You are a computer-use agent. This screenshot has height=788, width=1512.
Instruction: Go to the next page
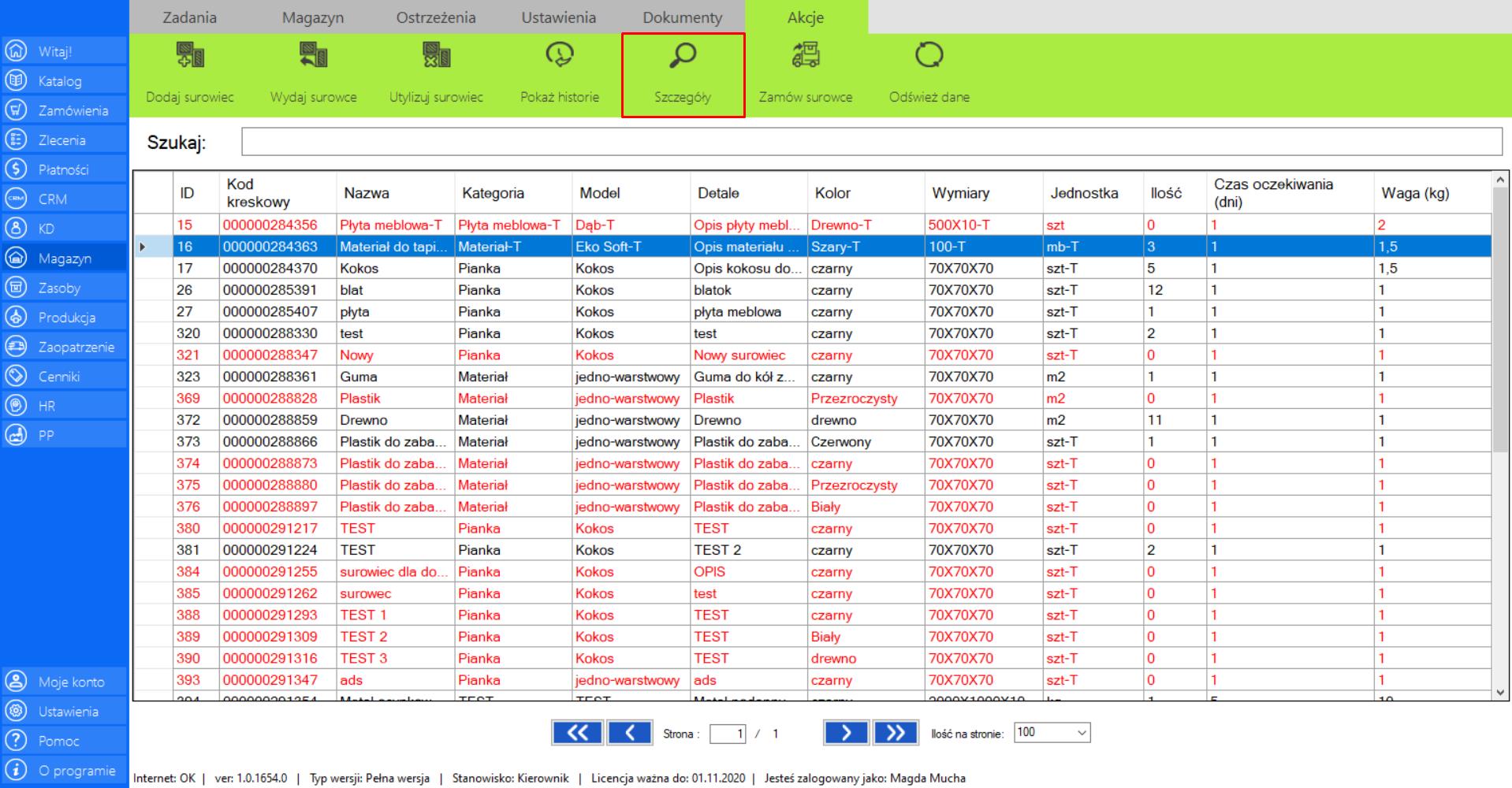pyautogui.click(x=846, y=733)
